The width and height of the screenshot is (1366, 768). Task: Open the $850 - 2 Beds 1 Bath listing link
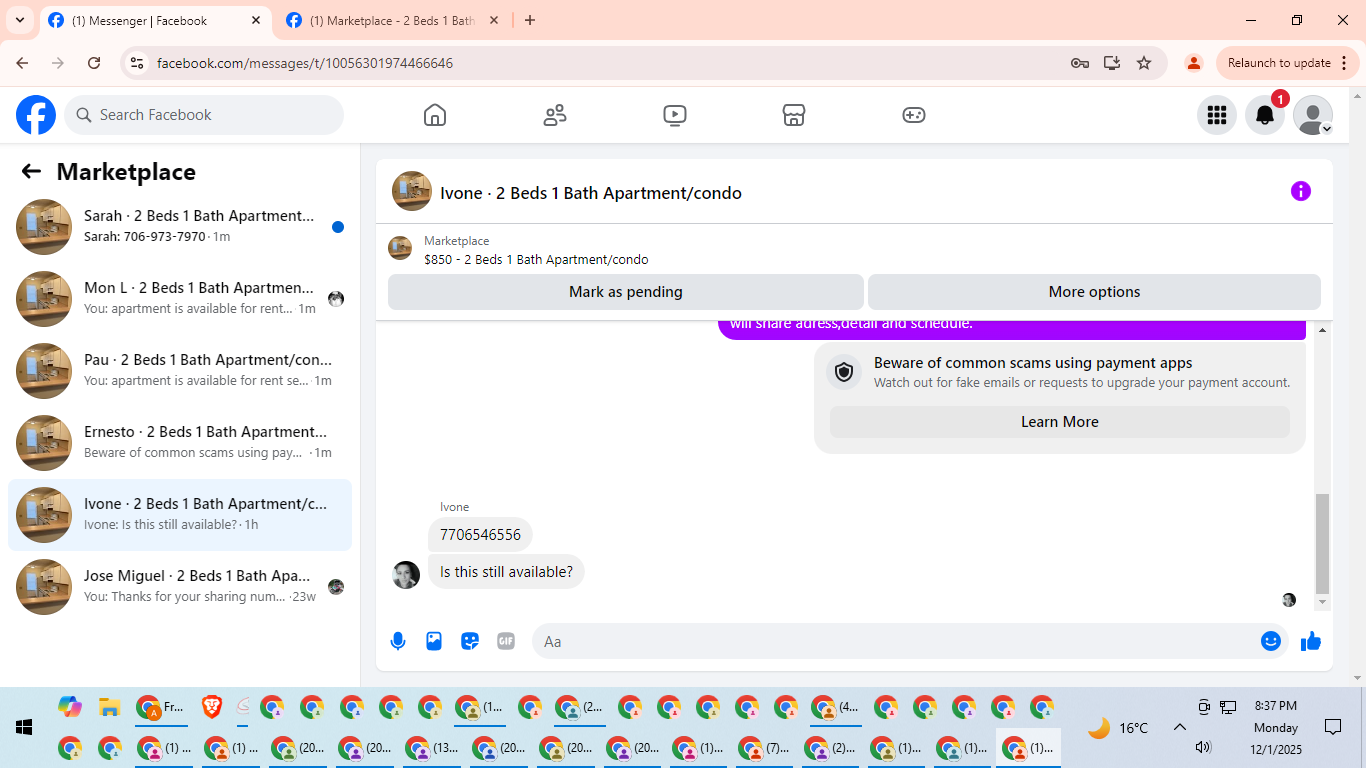tap(536, 260)
